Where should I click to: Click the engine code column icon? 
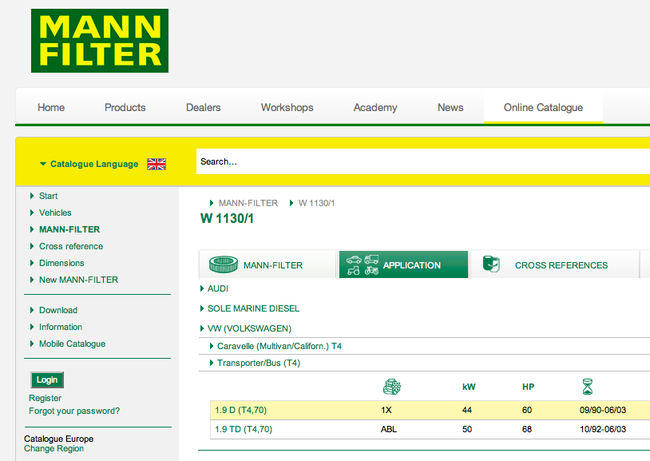click(391, 387)
